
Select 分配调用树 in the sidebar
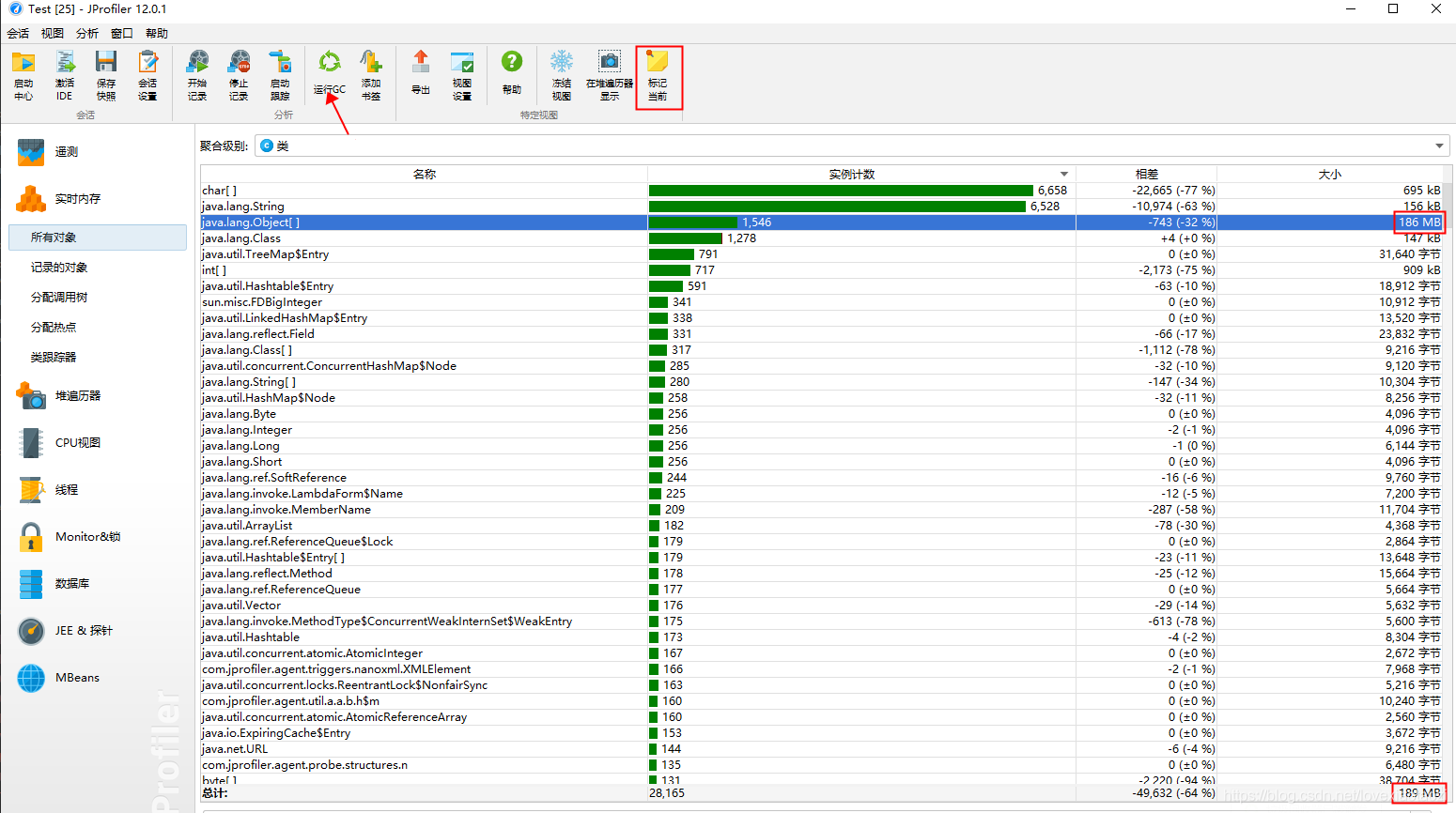pyautogui.click(x=59, y=298)
